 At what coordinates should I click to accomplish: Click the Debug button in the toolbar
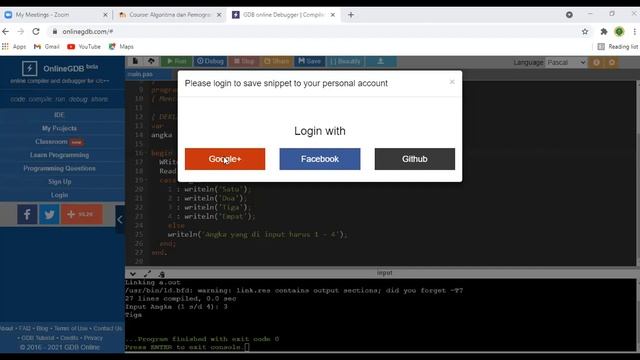pyautogui.click(x=211, y=61)
